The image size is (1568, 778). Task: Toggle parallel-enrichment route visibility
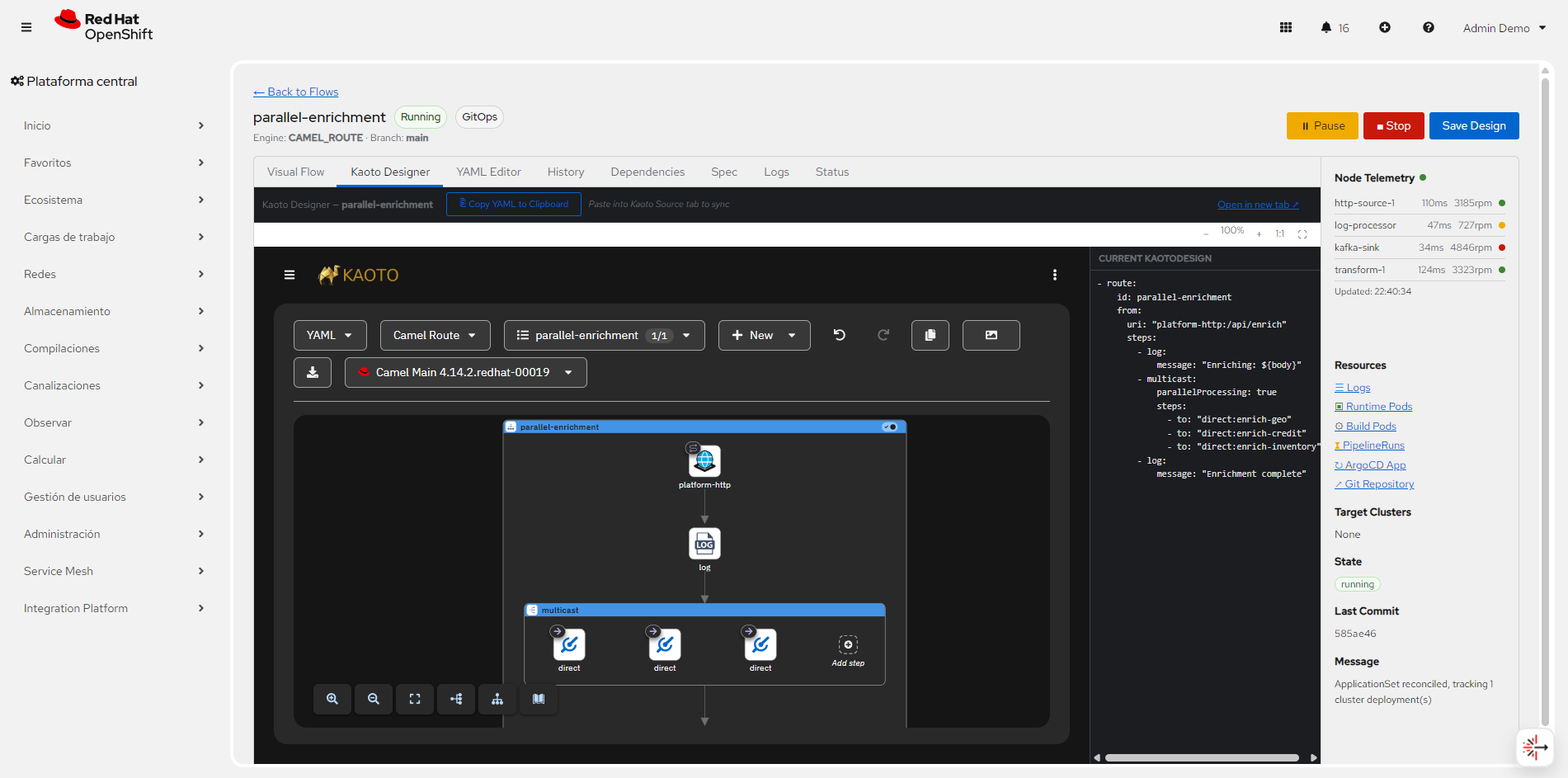(x=890, y=427)
